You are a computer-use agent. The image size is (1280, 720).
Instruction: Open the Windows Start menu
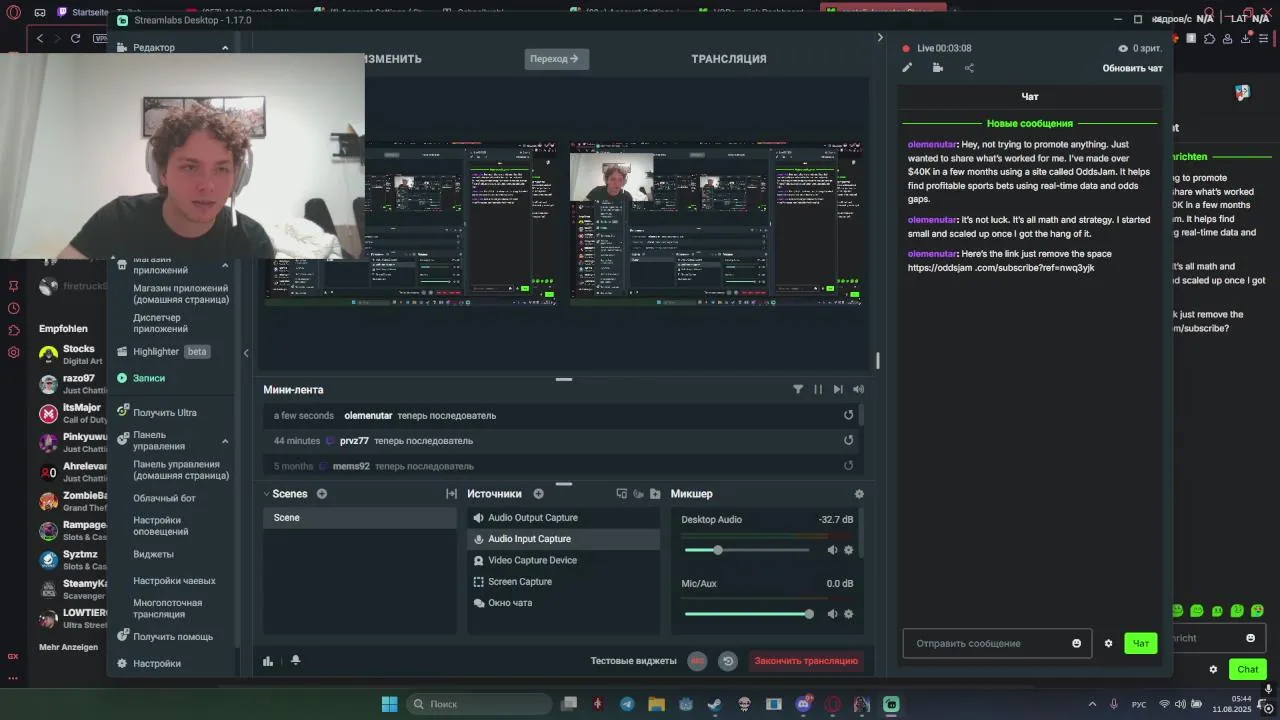[x=389, y=704]
